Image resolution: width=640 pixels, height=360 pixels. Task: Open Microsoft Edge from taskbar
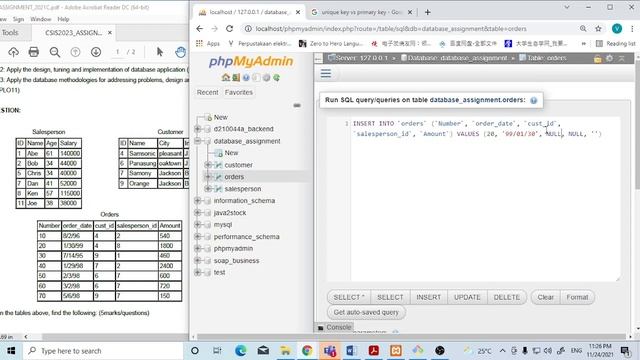coord(241,351)
